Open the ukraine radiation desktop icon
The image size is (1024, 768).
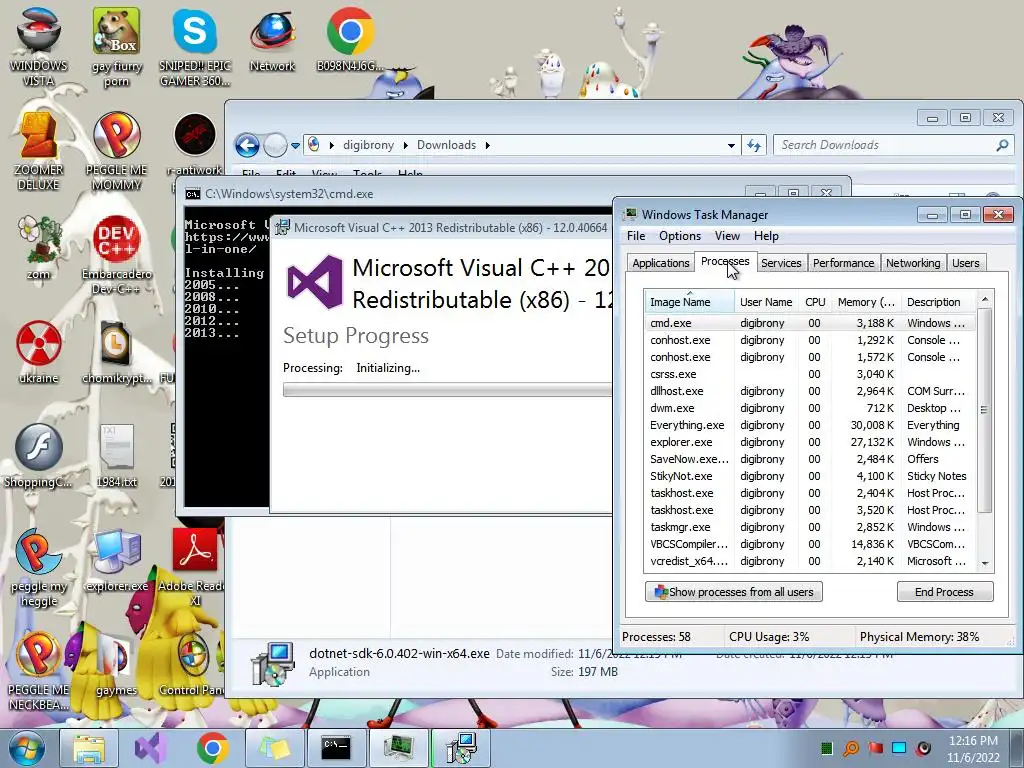click(x=38, y=351)
